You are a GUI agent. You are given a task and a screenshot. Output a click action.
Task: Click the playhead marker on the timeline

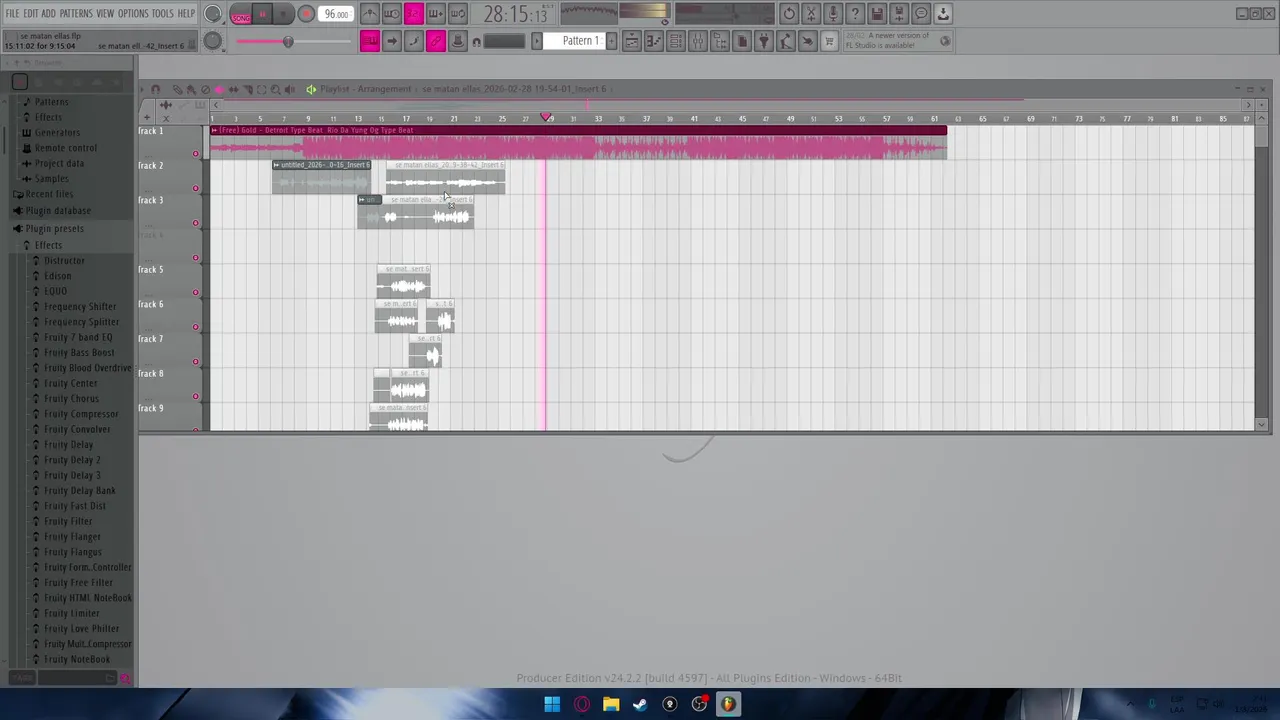tap(546, 118)
